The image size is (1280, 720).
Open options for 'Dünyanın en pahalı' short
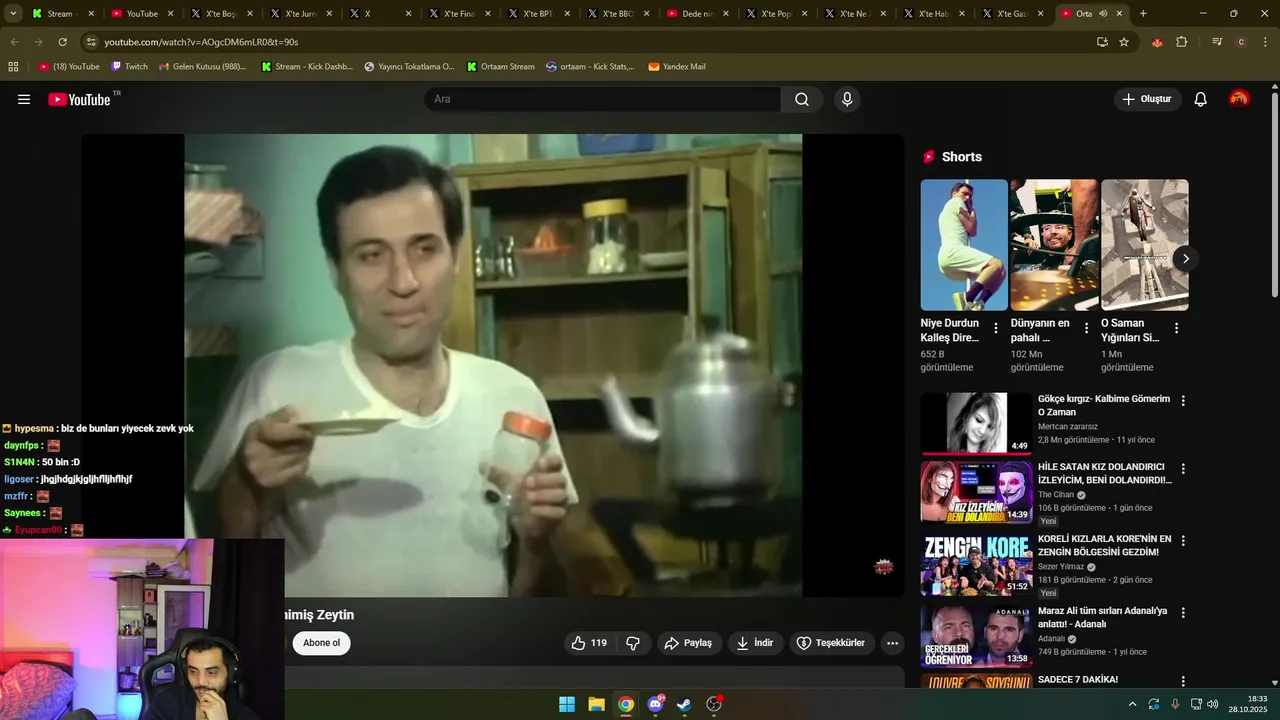1086,328
